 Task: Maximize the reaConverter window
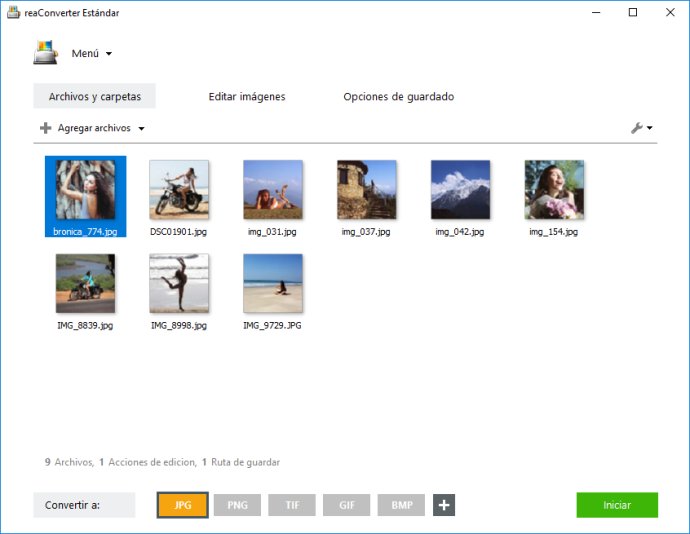pos(633,12)
